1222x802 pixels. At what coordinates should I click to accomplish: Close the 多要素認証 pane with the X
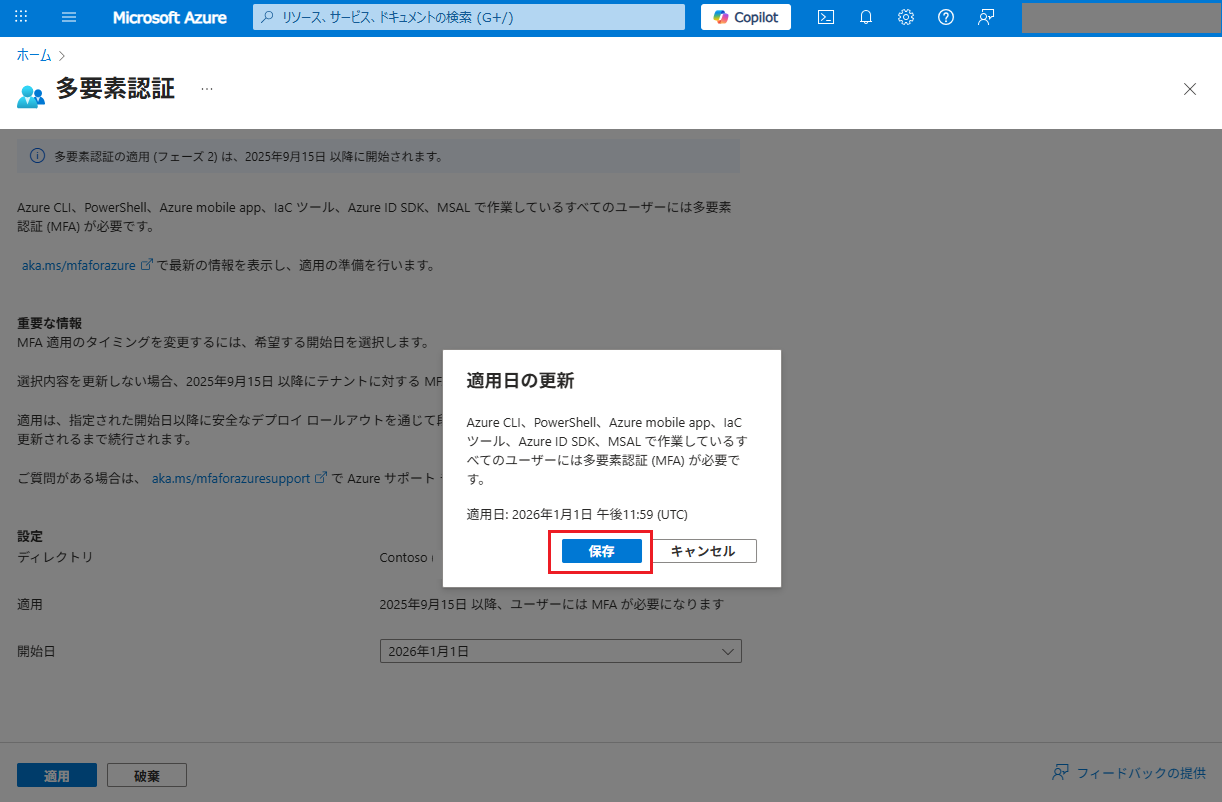click(x=1189, y=89)
